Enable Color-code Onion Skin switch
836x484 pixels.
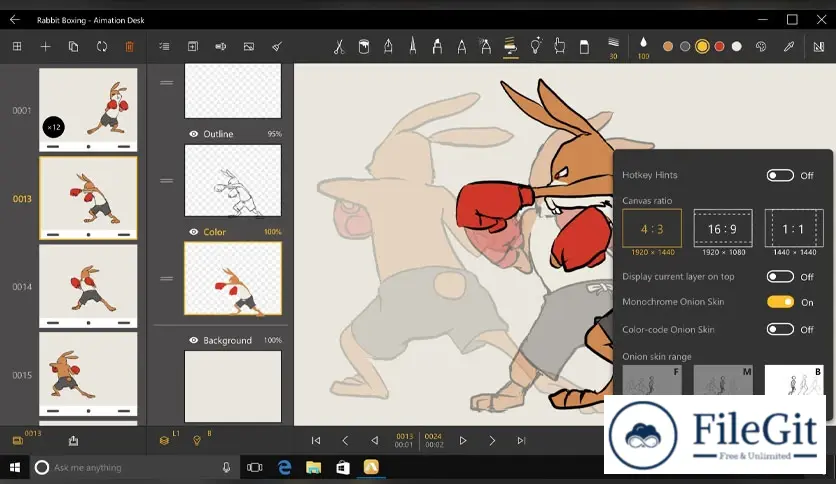780,329
